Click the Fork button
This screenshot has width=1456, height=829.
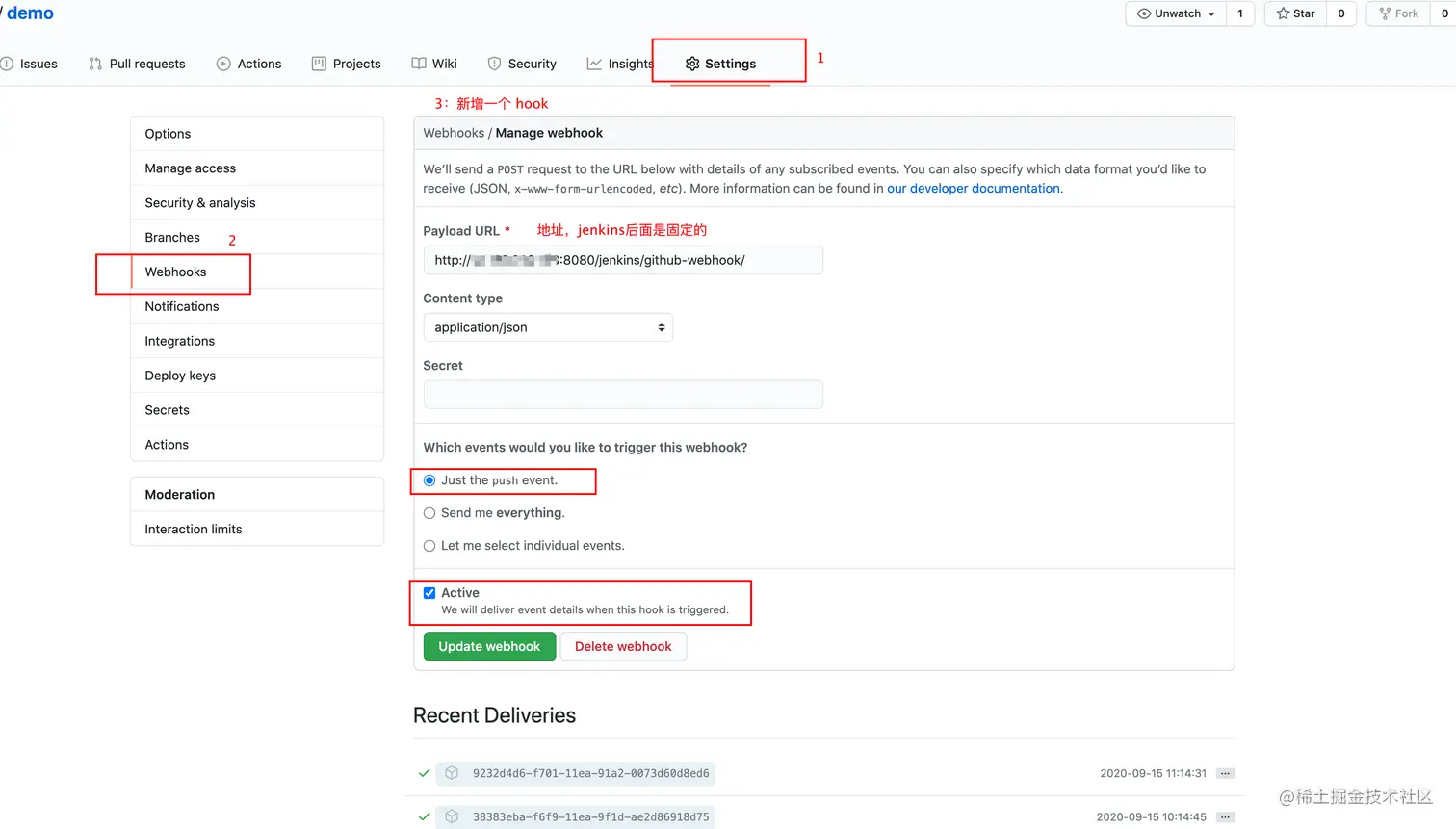pyautogui.click(x=1398, y=13)
